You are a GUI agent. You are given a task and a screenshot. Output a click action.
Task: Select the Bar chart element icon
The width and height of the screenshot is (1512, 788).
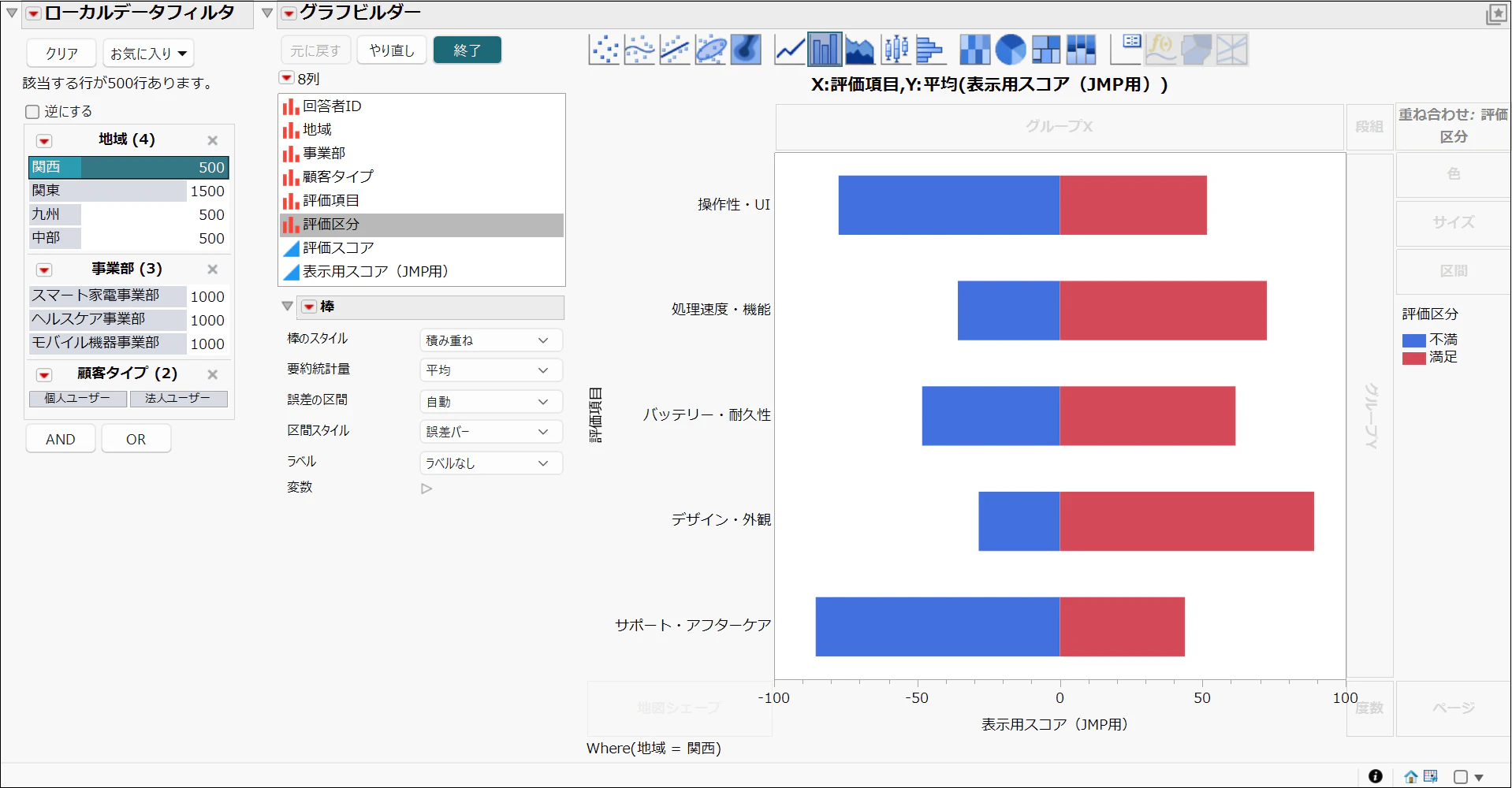click(825, 50)
